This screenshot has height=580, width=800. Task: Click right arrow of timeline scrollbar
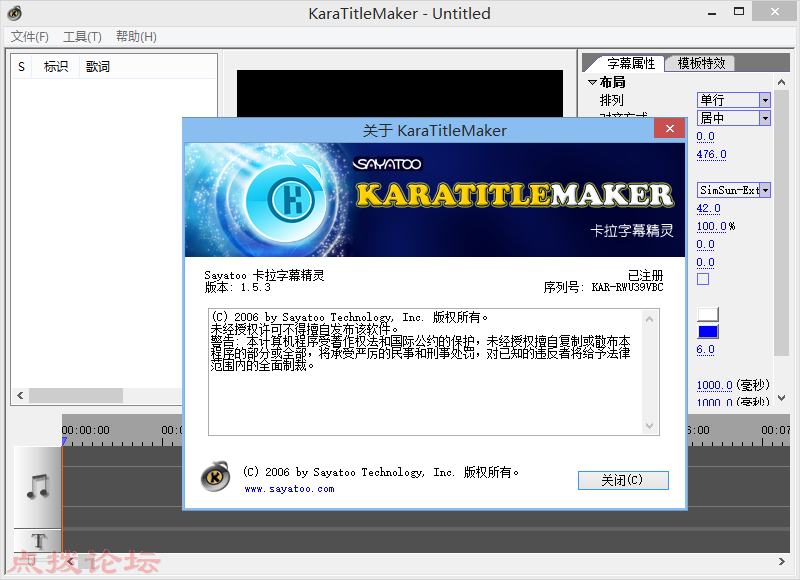(782, 561)
